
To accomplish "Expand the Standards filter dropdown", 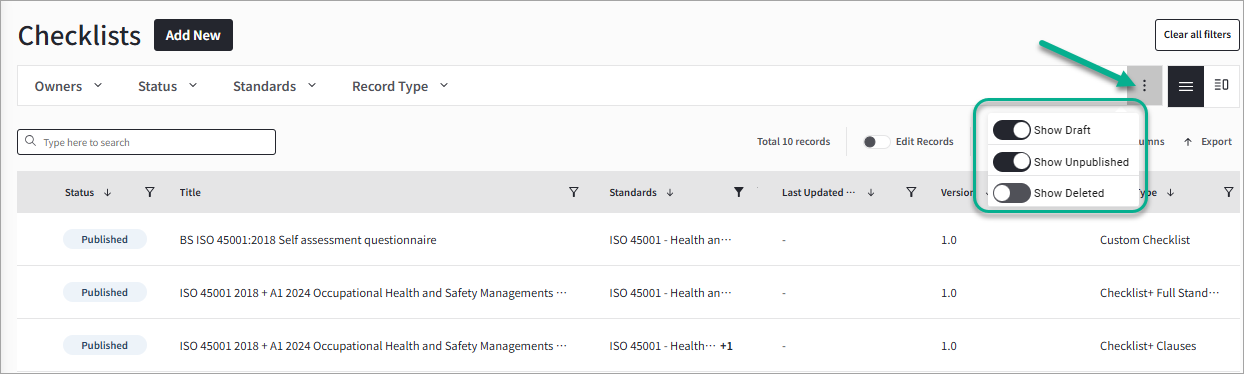I will (275, 86).
